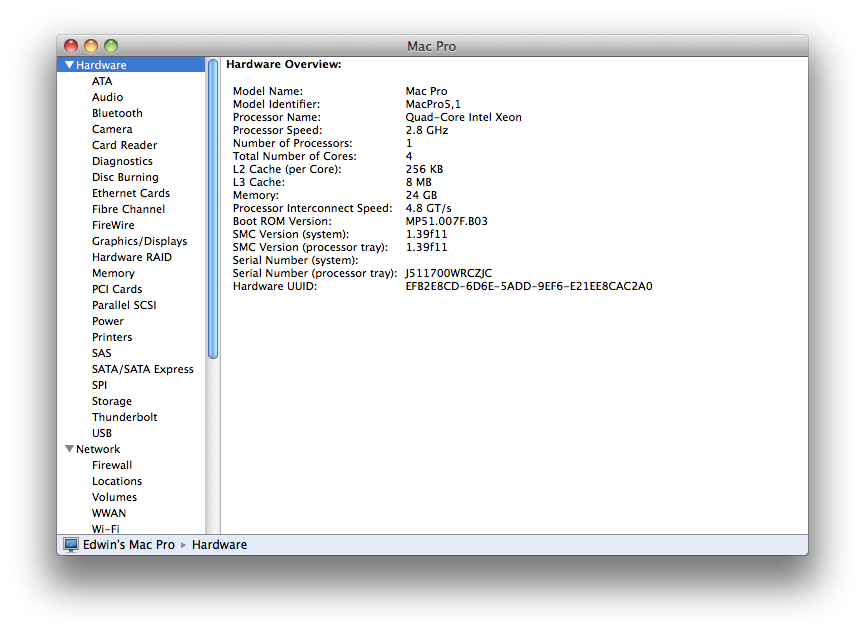Click the 4.8 GT/s interconnect speed value
This screenshot has width=865, height=634.
(429, 209)
